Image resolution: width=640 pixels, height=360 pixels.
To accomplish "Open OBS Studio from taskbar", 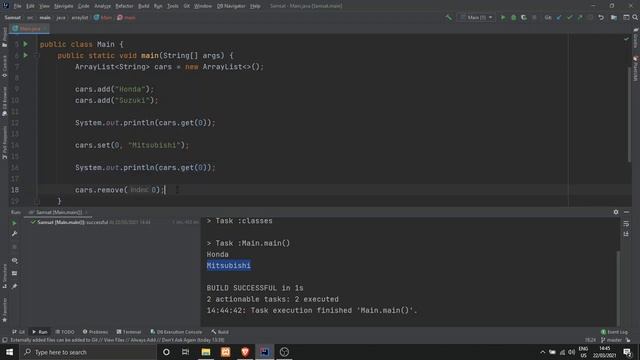I will pos(284,352).
